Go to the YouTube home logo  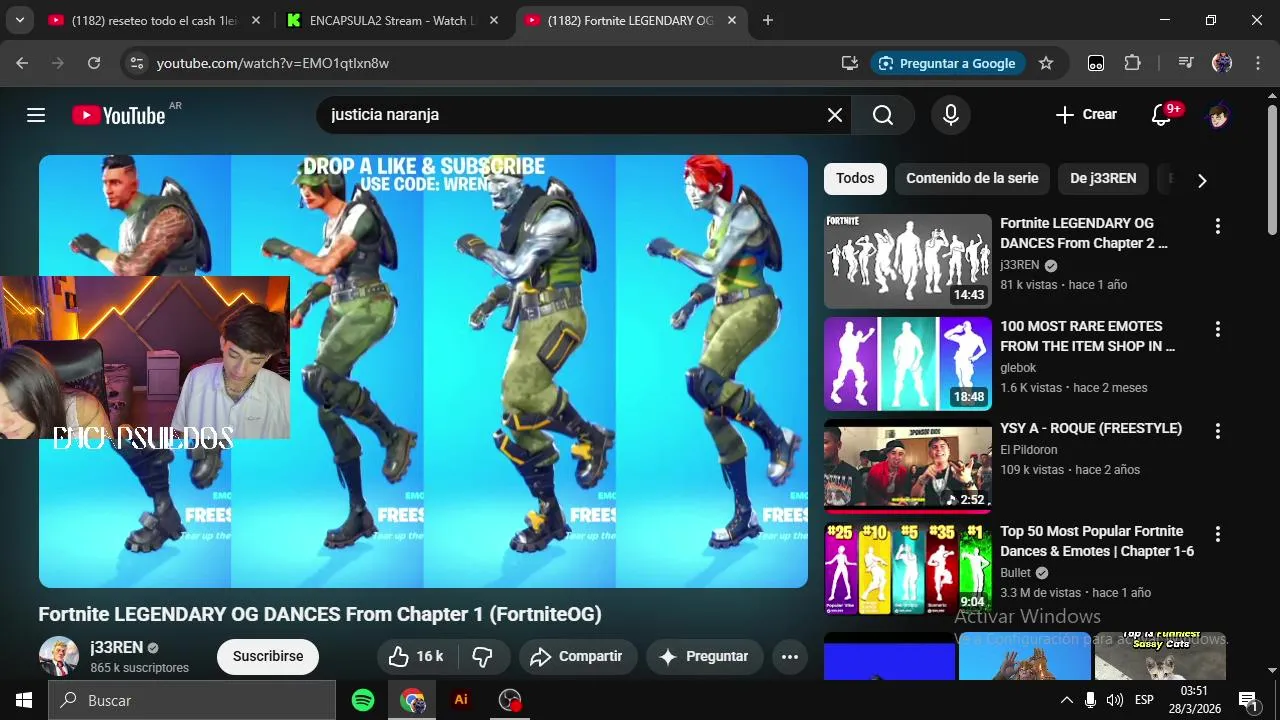[120, 115]
